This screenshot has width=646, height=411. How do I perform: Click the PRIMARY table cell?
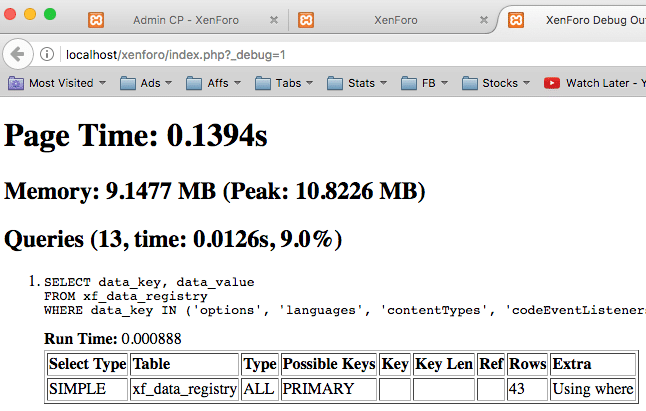coord(329,389)
